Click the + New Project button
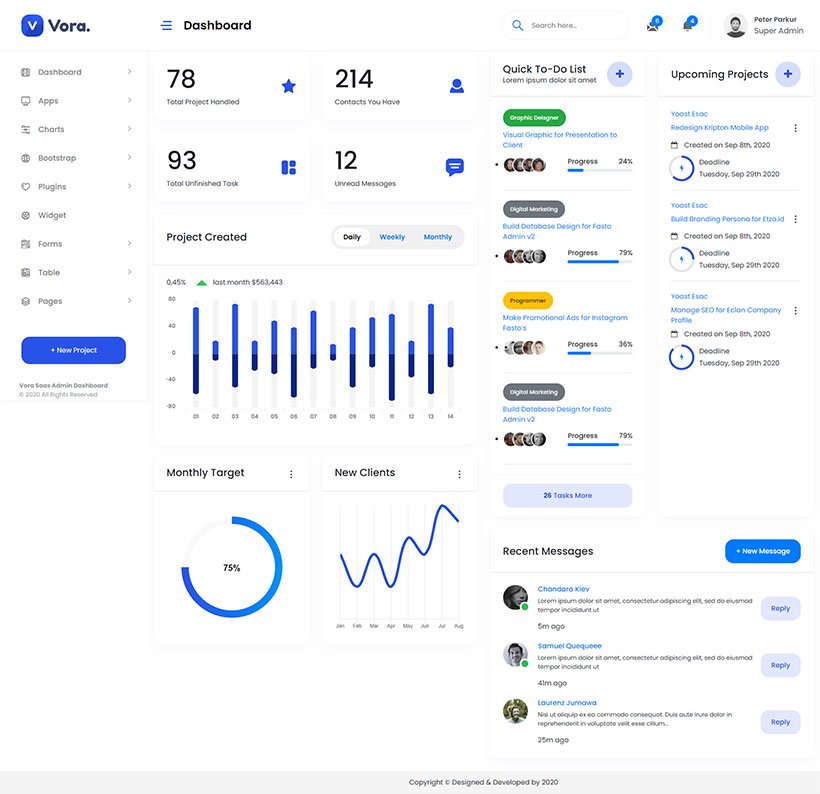The image size is (820, 794). (x=73, y=350)
